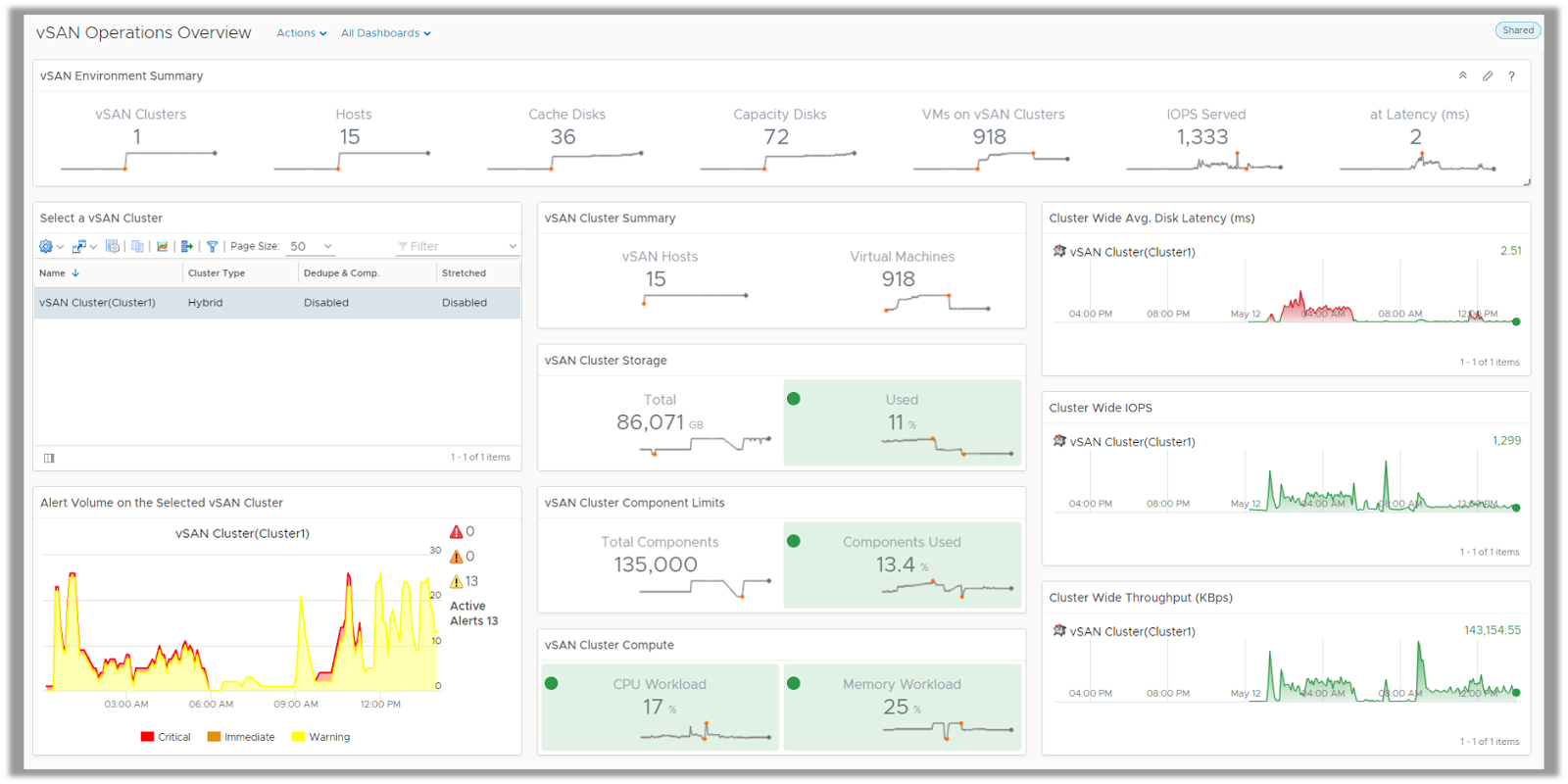The image size is (1568, 784).
Task: Click the funnel filter icon in cluster toolbar
Action: (x=212, y=247)
